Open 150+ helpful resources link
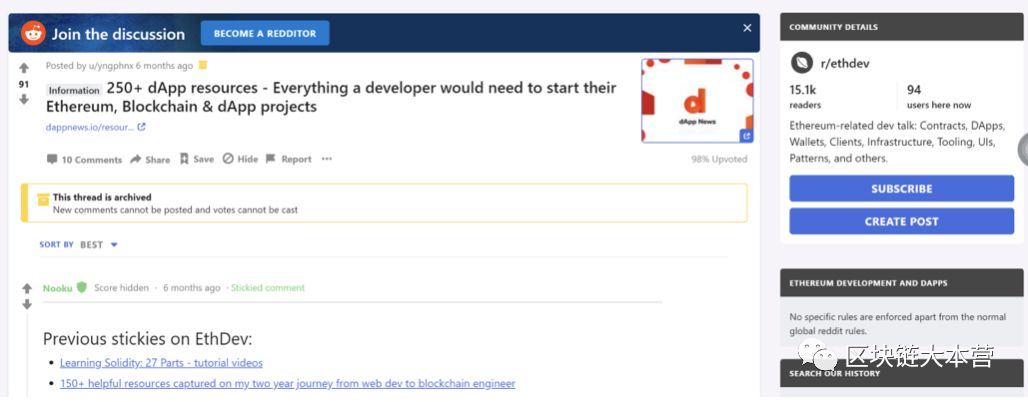 point(287,383)
